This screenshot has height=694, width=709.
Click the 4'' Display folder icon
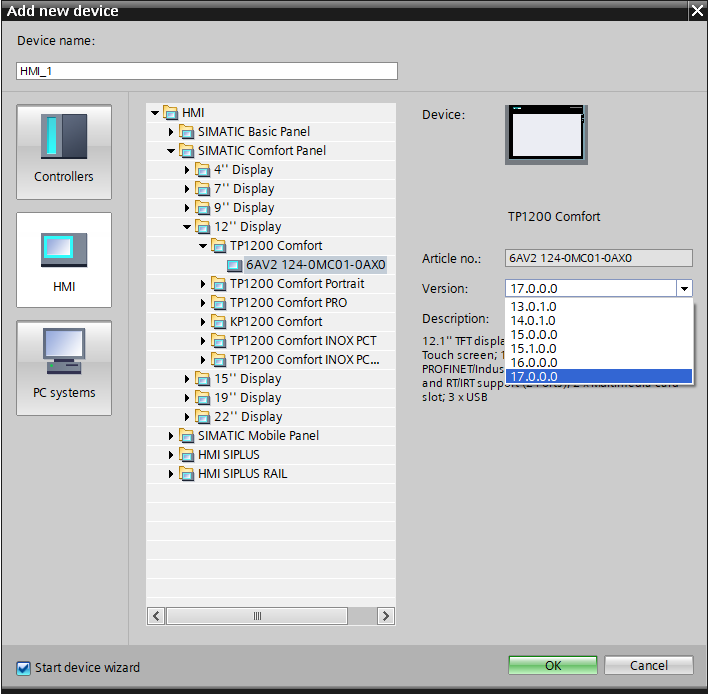[203, 170]
